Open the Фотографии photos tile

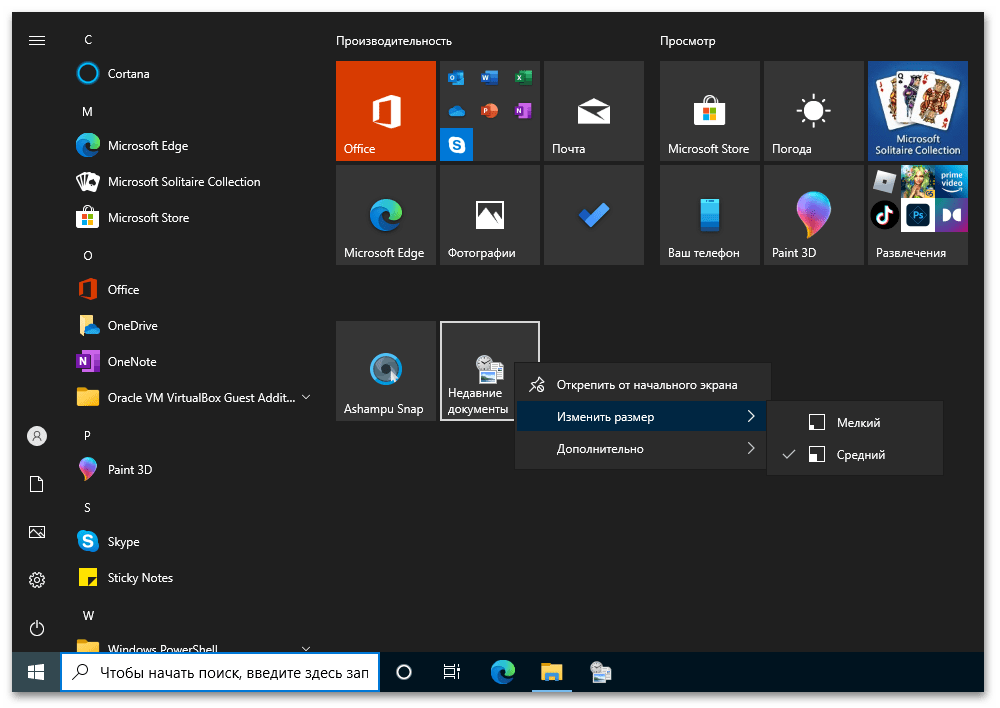pos(489,215)
